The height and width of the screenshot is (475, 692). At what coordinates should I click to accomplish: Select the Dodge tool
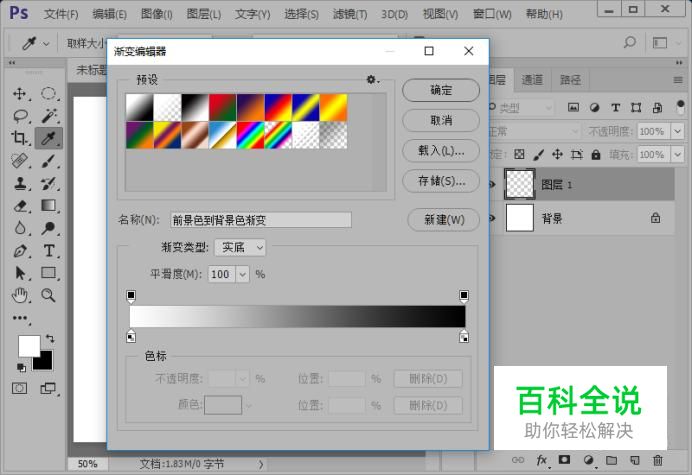pos(49,228)
